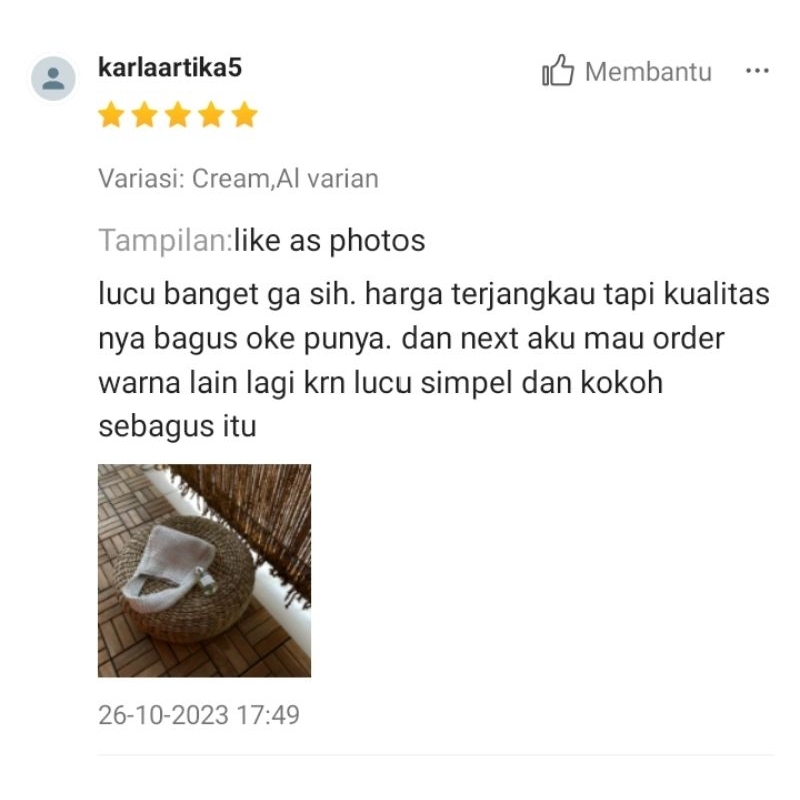Click the first rating star

point(111,114)
